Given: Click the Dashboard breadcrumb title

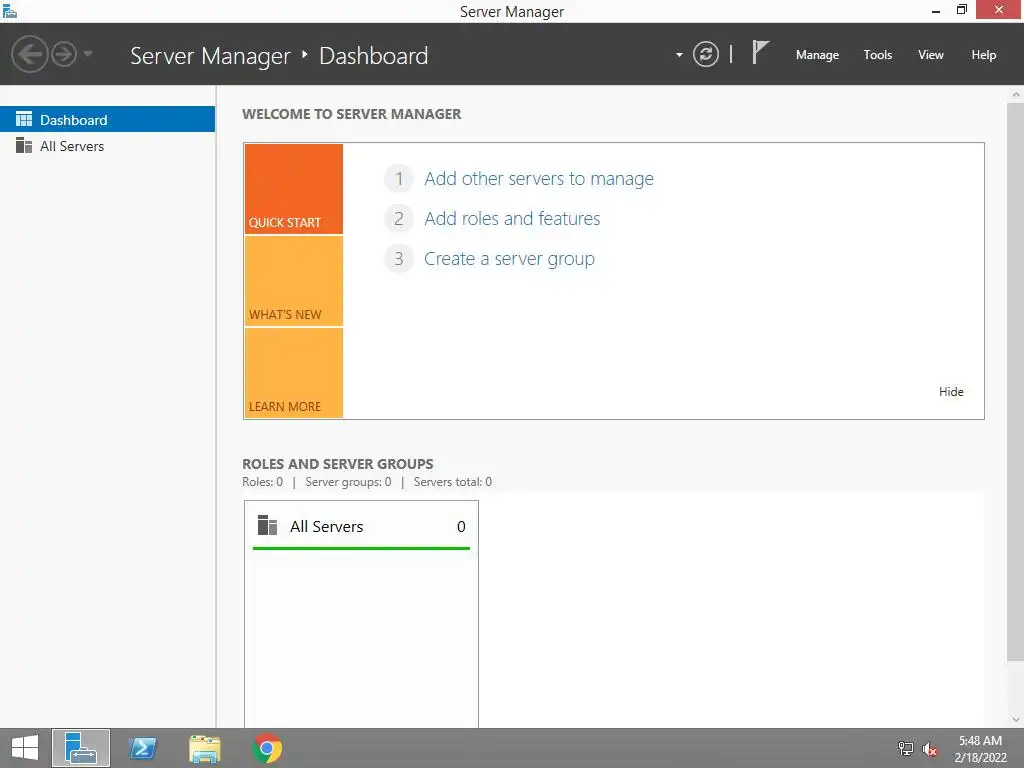Looking at the screenshot, I should tap(374, 56).
